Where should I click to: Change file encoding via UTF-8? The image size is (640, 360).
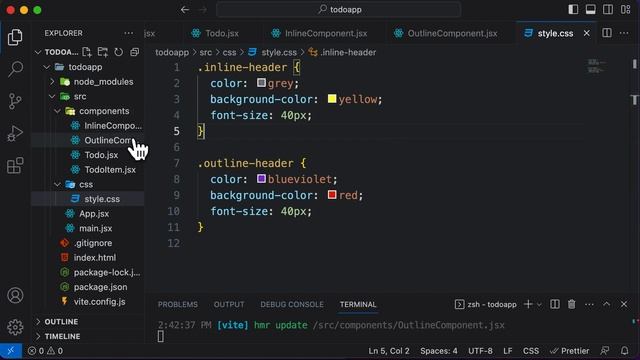coord(480,351)
